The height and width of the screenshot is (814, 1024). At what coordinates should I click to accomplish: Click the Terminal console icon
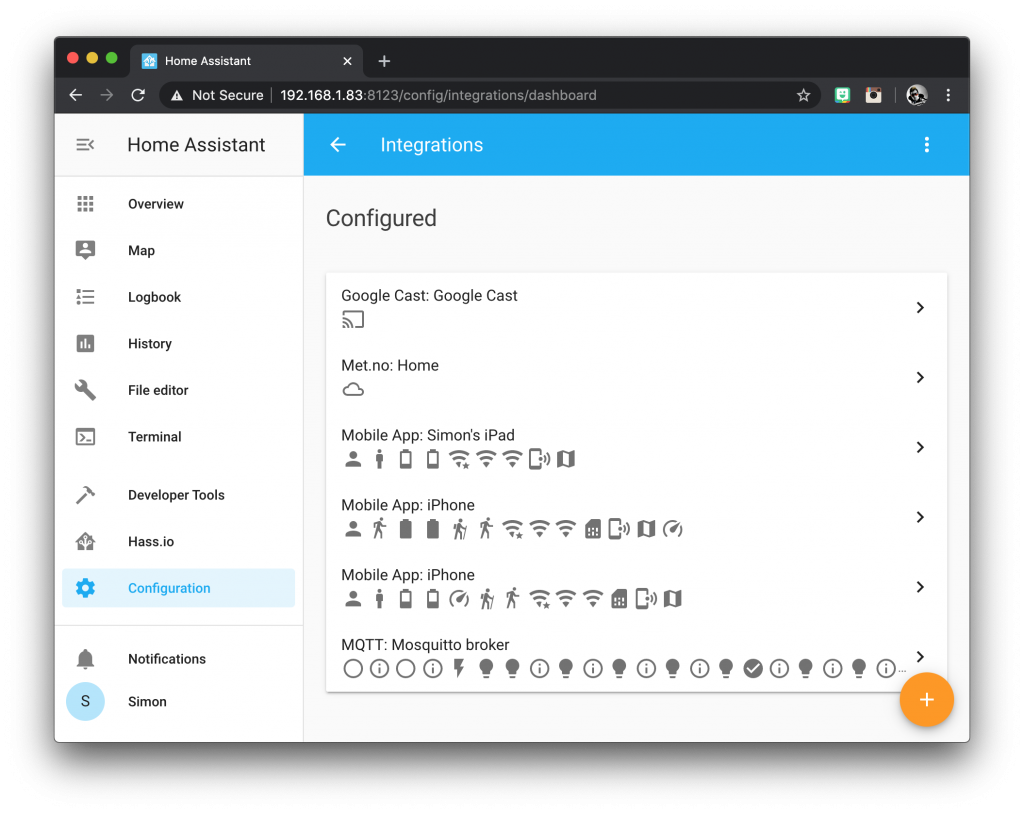coord(85,437)
